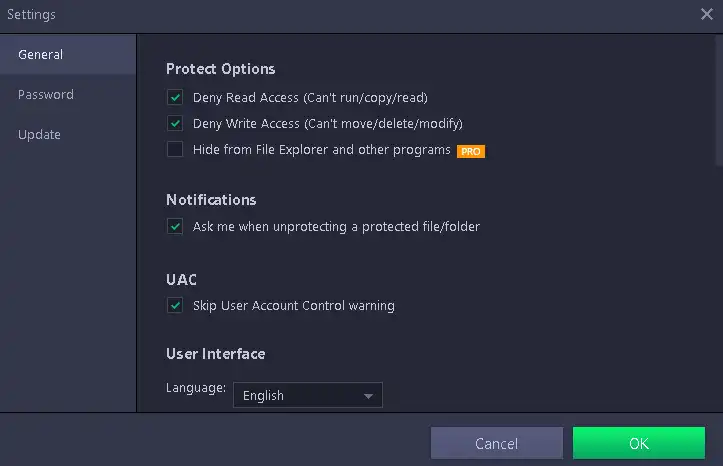Select the General settings tab
This screenshot has width=723, height=466.
(40, 55)
